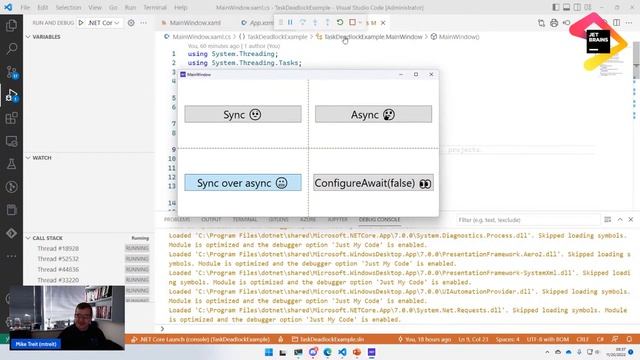The width and height of the screenshot is (640, 360).
Task: Click the Sync button in MainWindow
Action: 243,114
